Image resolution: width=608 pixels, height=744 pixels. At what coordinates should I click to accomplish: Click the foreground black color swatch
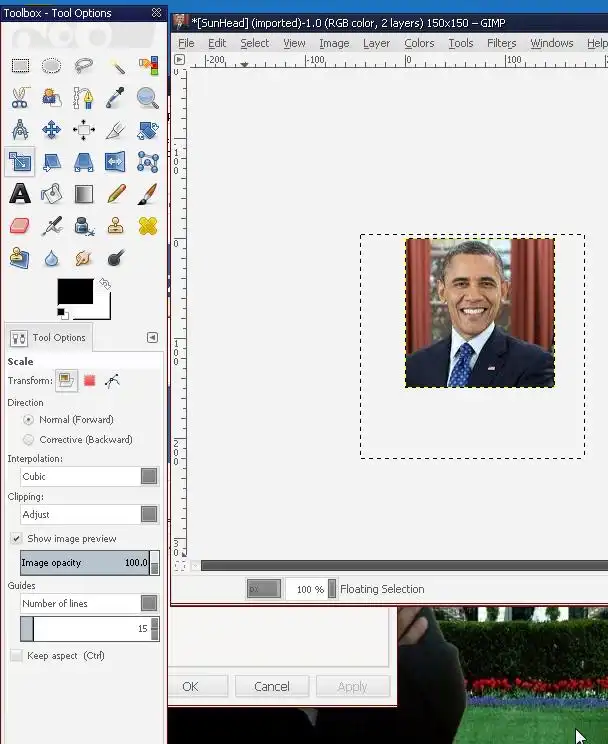[75, 291]
